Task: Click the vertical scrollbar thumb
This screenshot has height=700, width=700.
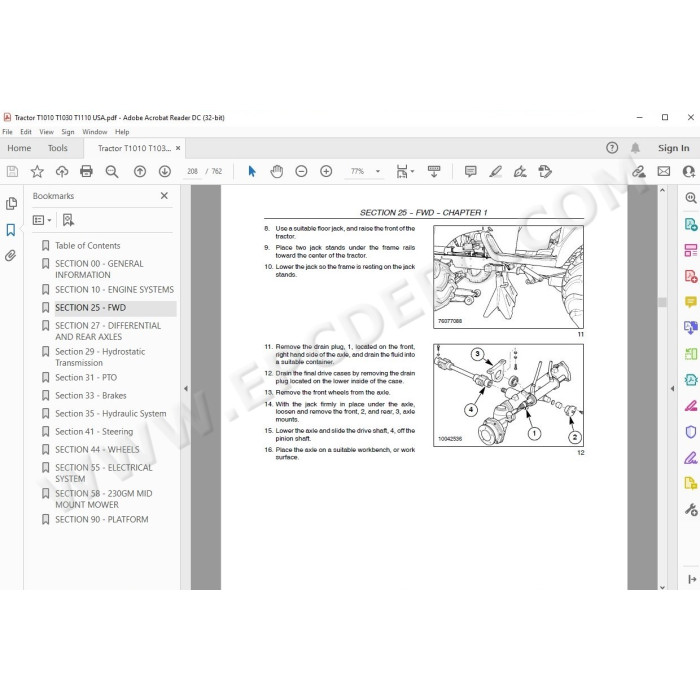Action: 662,302
